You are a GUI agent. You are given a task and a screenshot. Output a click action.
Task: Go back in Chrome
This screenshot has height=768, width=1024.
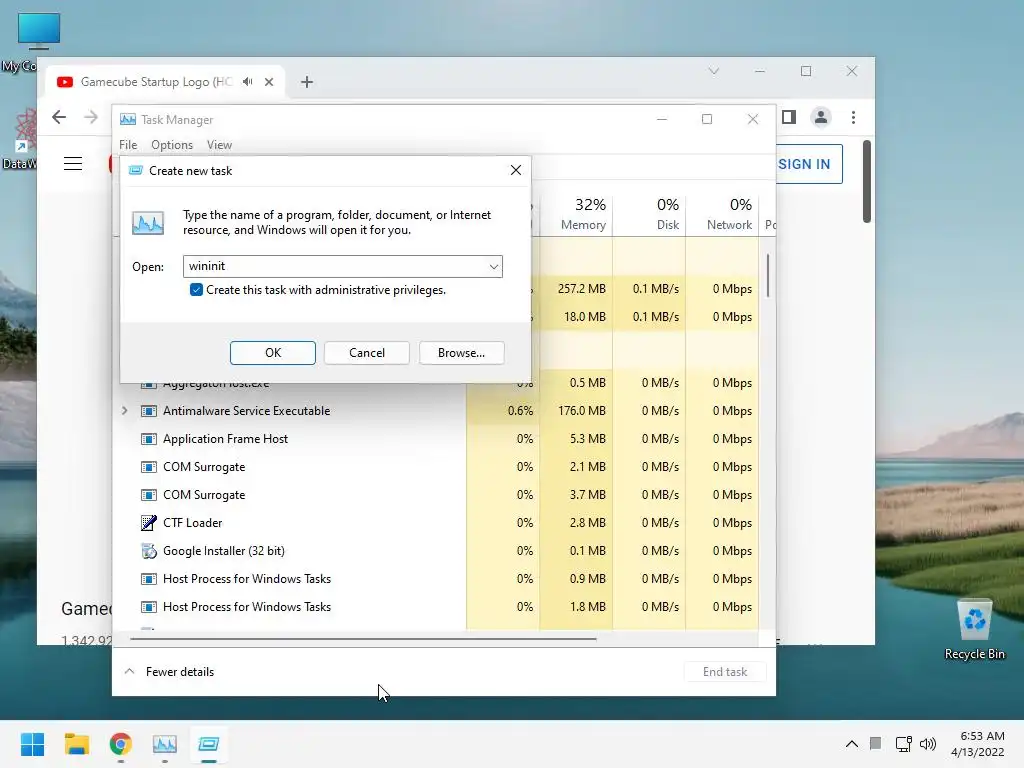[x=59, y=117]
